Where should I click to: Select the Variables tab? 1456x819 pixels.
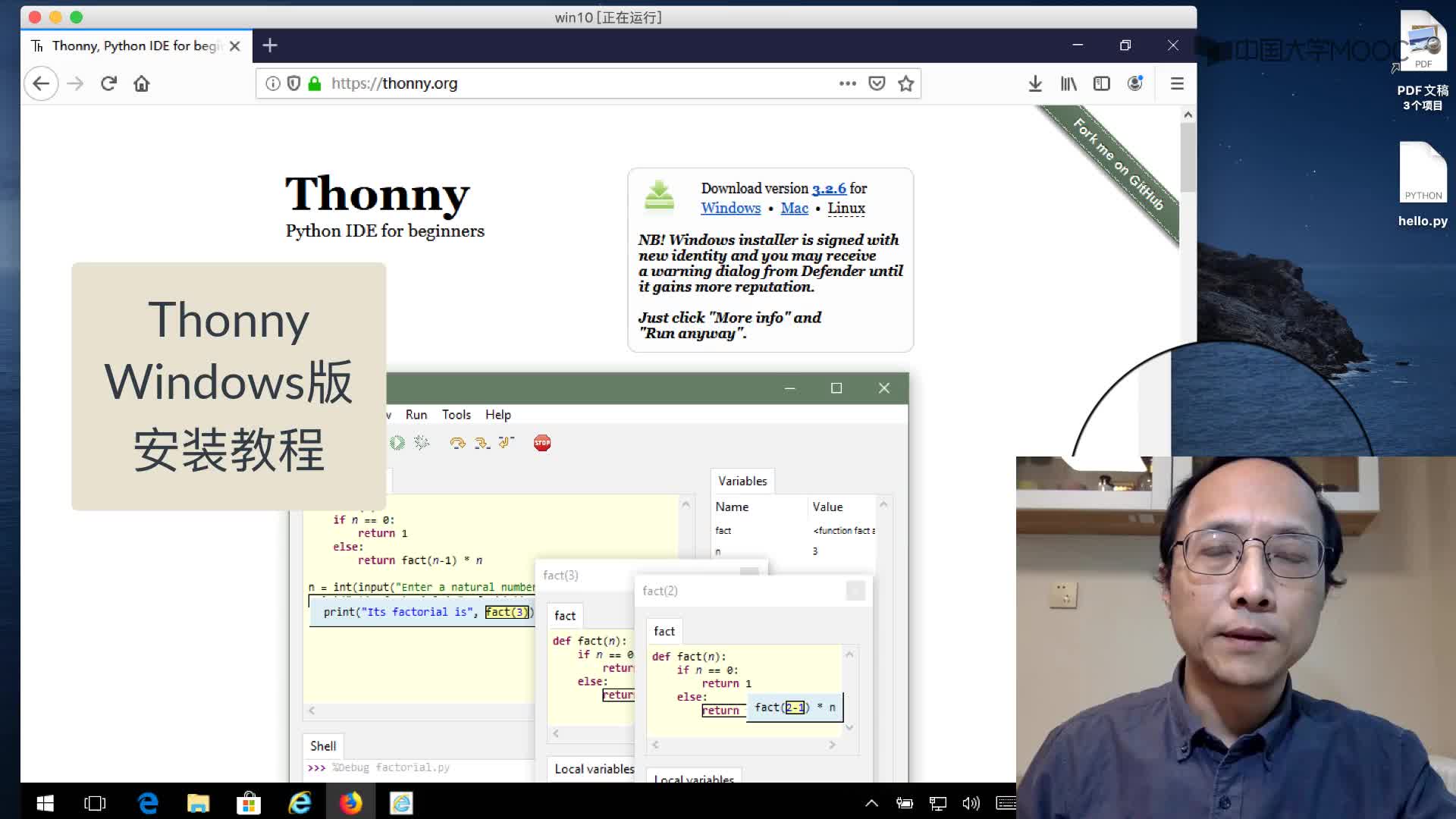click(x=742, y=481)
